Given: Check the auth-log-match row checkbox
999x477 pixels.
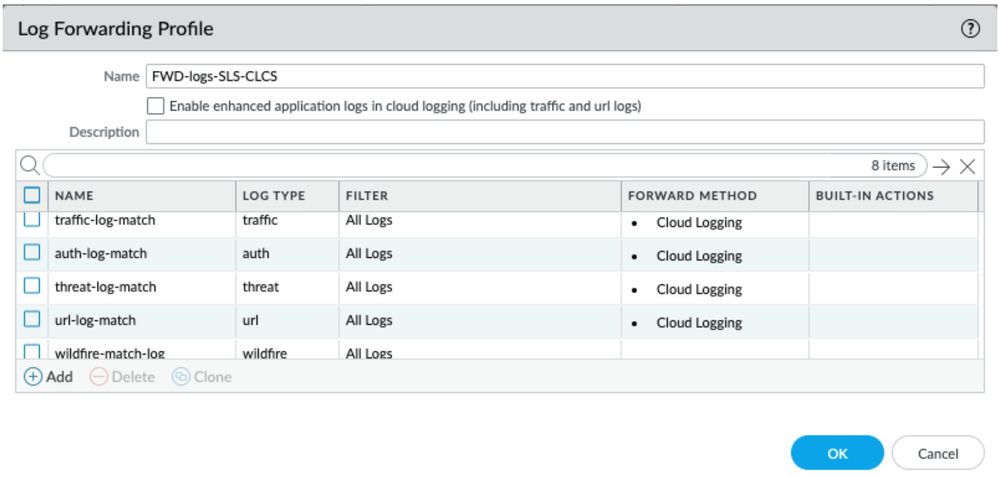Looking at the screenshot, I should [32, 253].
